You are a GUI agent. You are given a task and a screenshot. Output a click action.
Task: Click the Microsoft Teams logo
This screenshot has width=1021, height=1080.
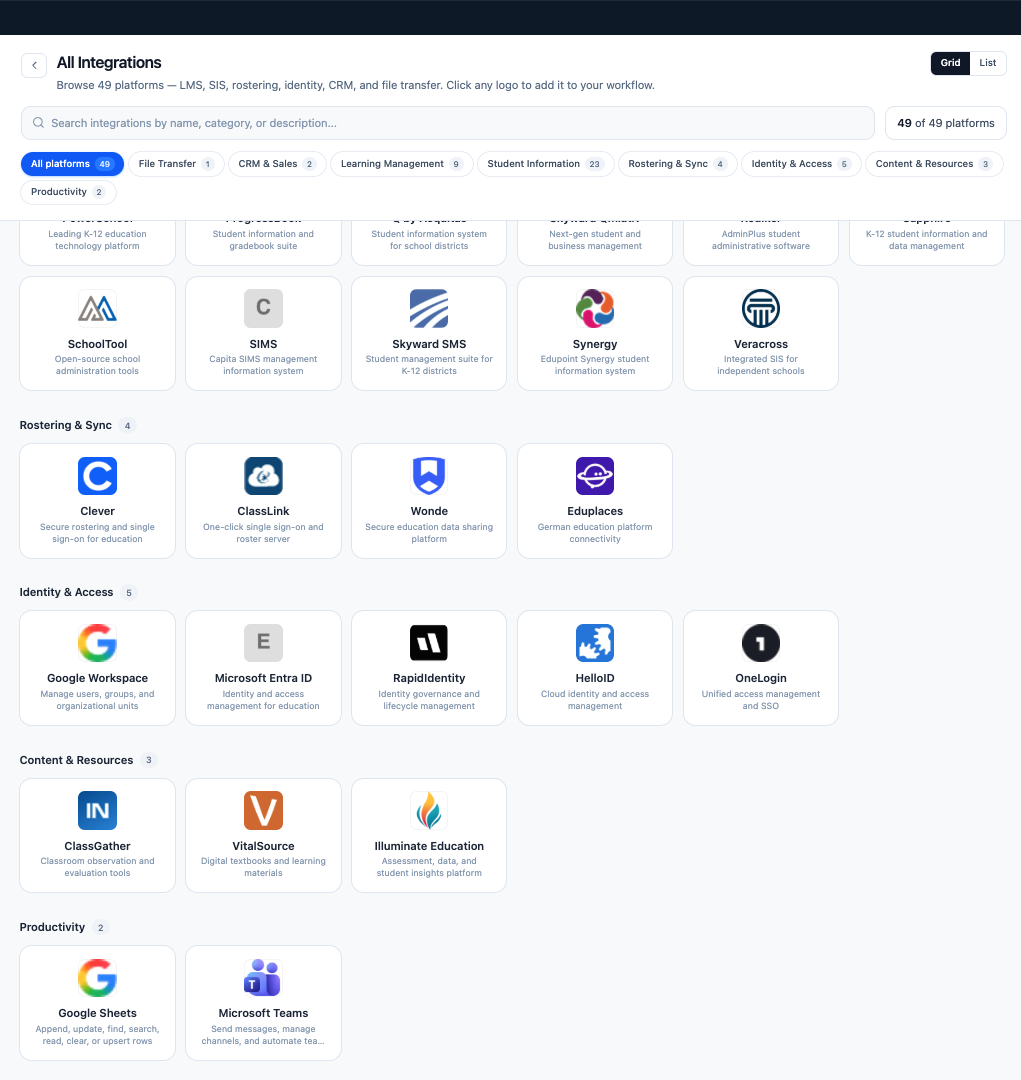(263, 977)
